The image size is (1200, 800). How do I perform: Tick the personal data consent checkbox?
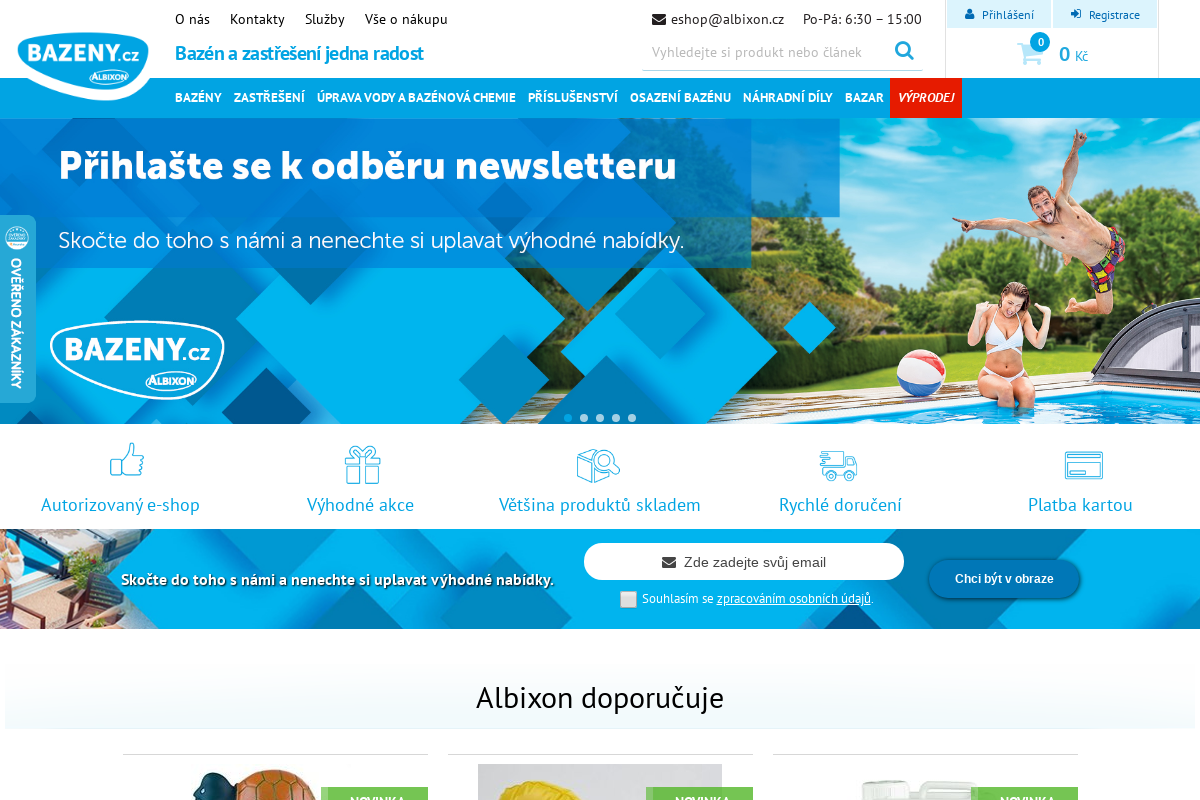pyautogui.click(x=628, y=599)
